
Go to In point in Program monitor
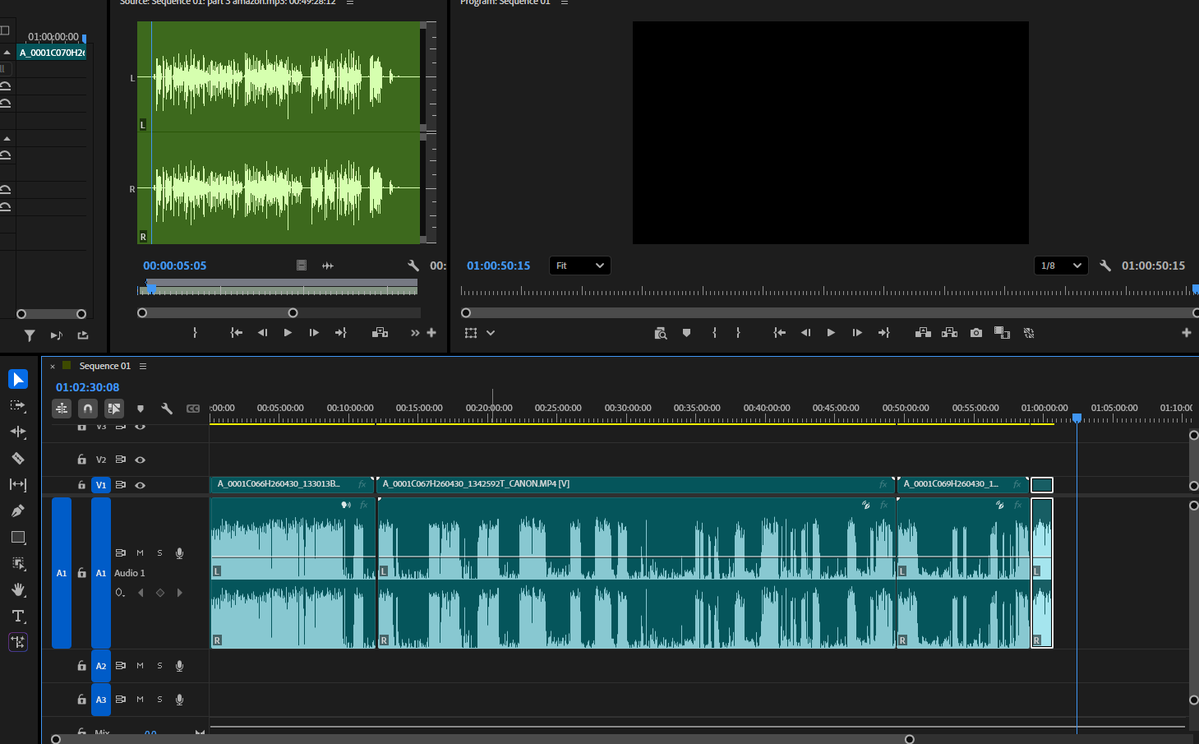[x=778, y=333]
